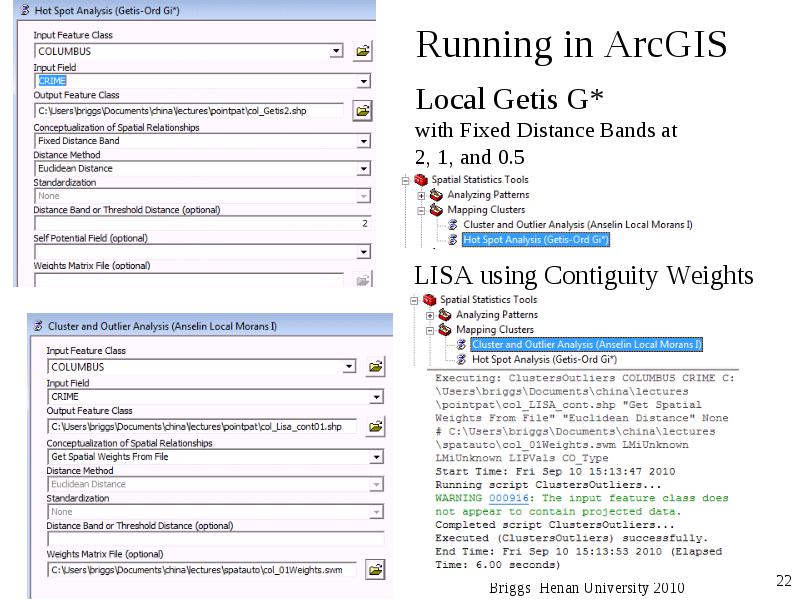
Task: Click the col_01Weights.swm Weights Matrix File field
Action: [x=202, y=570]
